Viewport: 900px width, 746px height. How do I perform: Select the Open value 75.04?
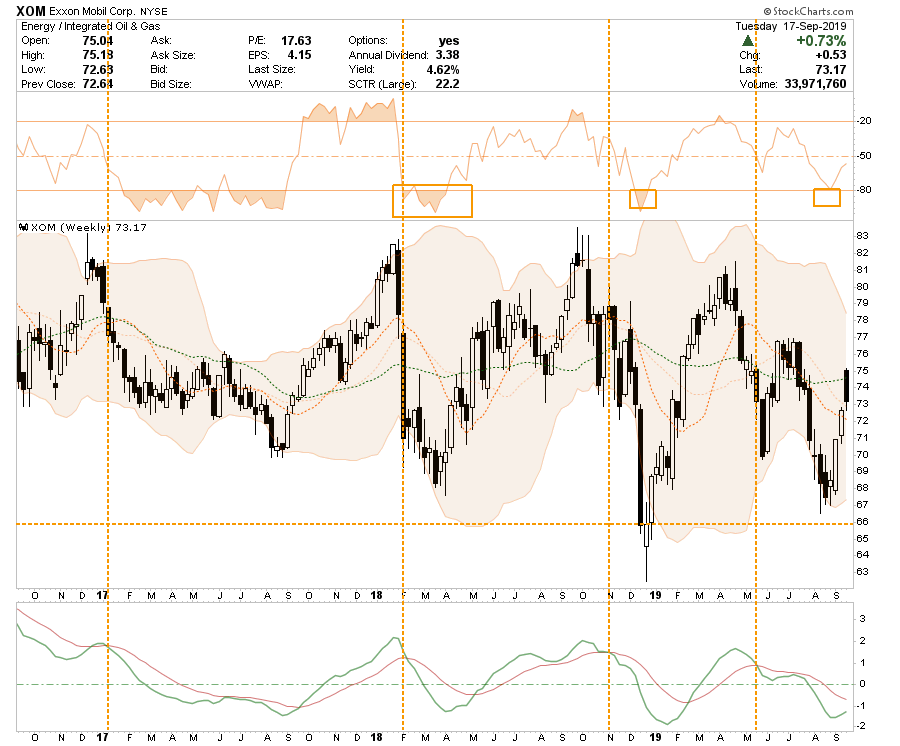pyautogui.click(x=98, y=41)
